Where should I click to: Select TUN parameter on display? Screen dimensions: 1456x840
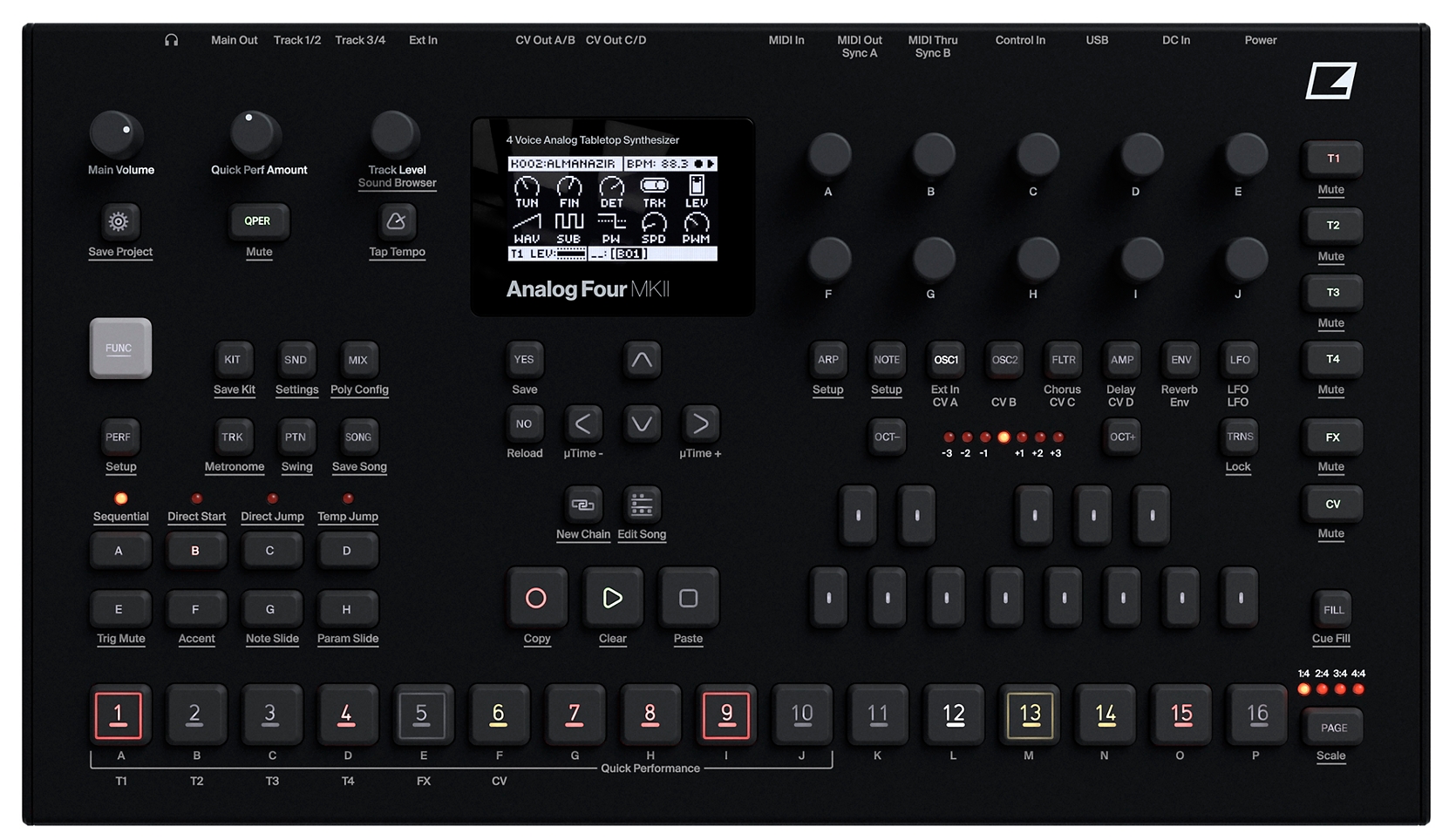click(x=527, y=192)
